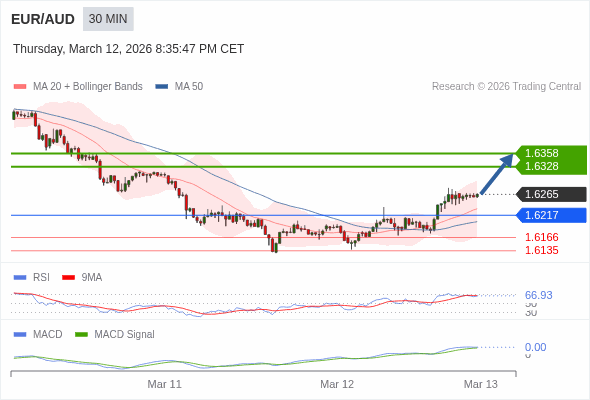
Task: Click the blue RSI legend swatch
Action: [20, 277]
